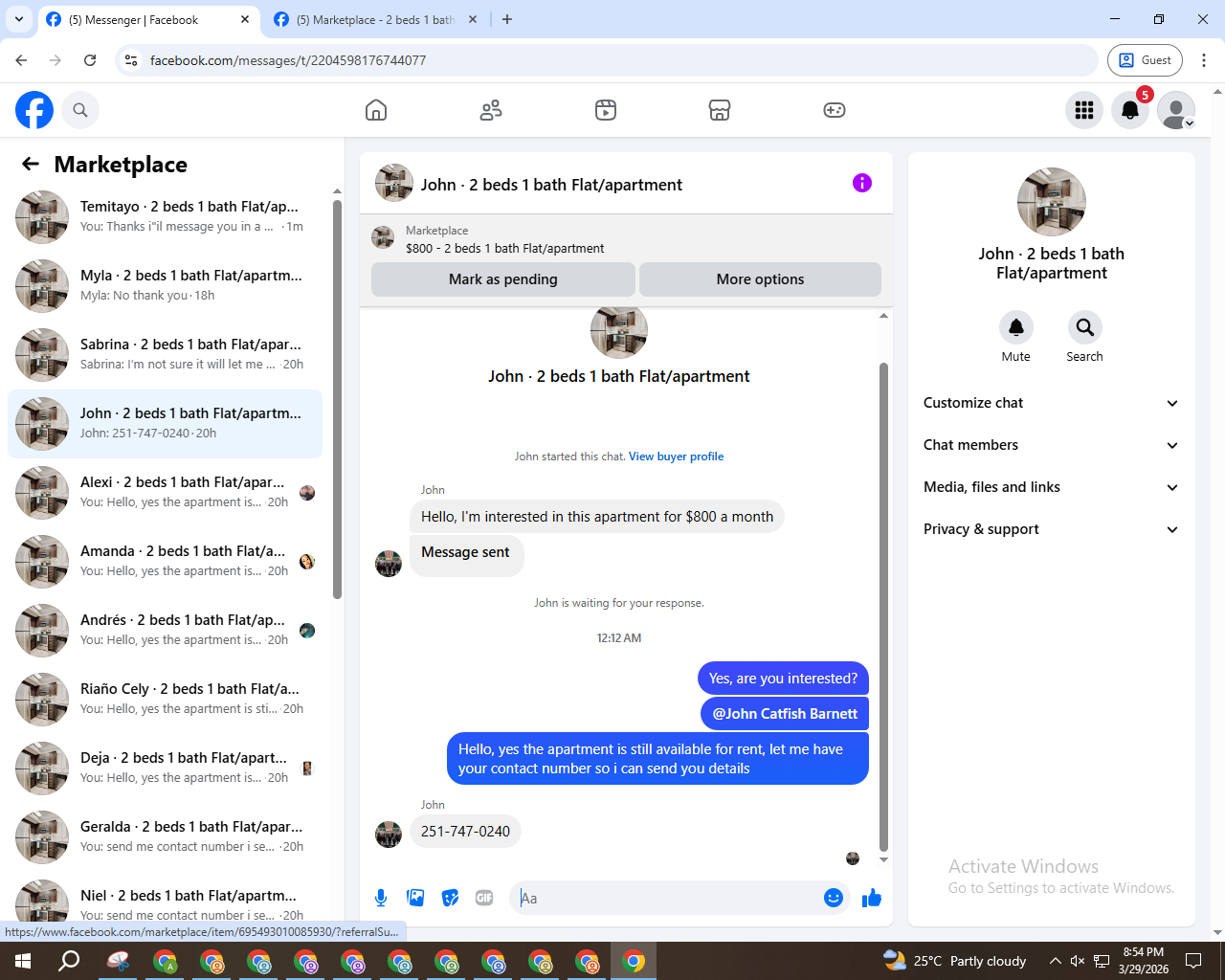Open the Notifications bell icon

[1130, 110]
